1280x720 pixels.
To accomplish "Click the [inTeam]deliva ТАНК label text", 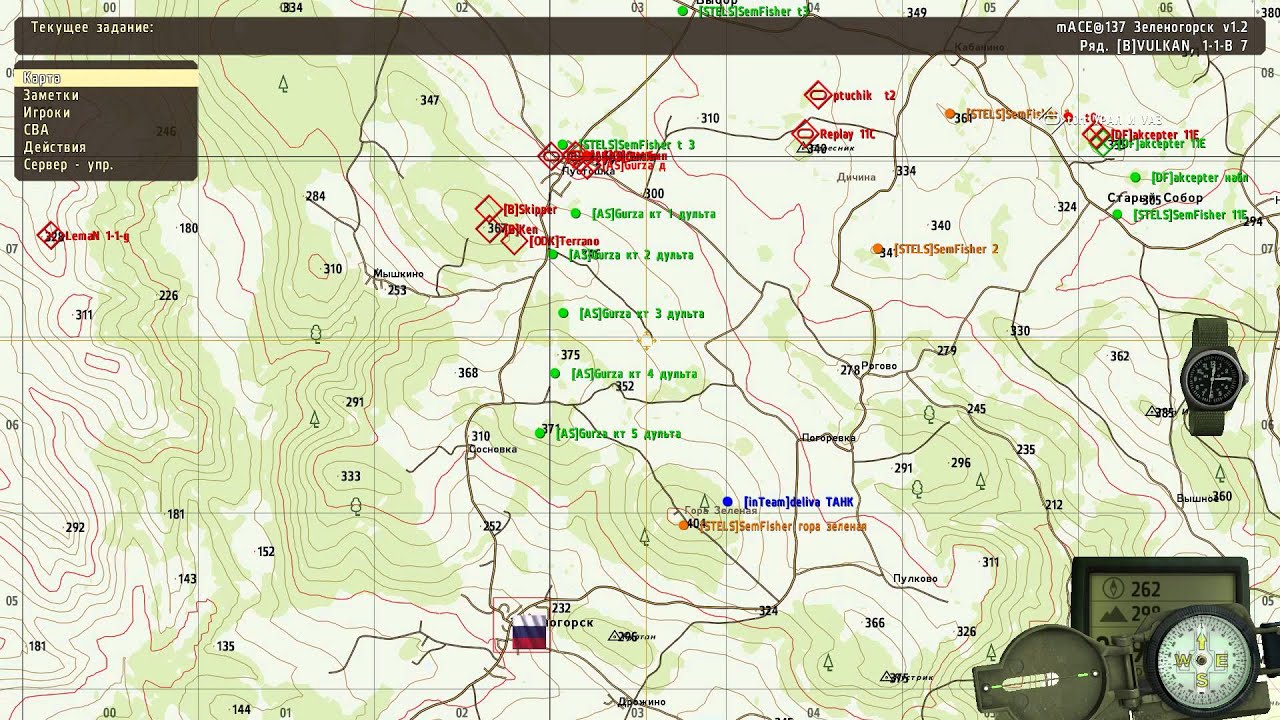I will (799, 502).
